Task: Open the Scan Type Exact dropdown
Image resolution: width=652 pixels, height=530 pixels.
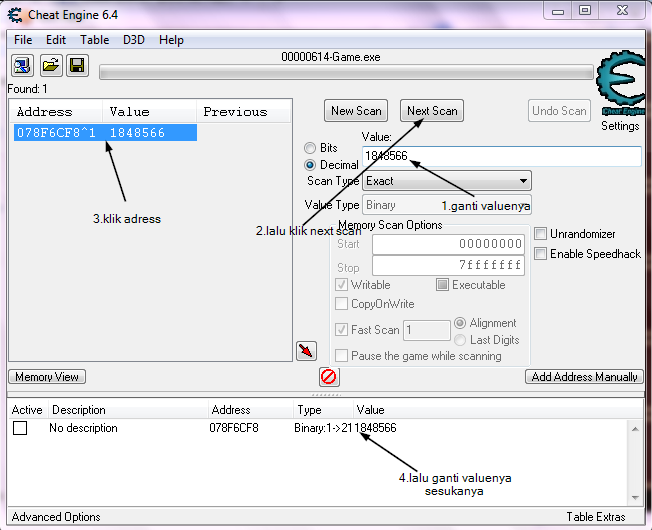Action: click(447, 181)
